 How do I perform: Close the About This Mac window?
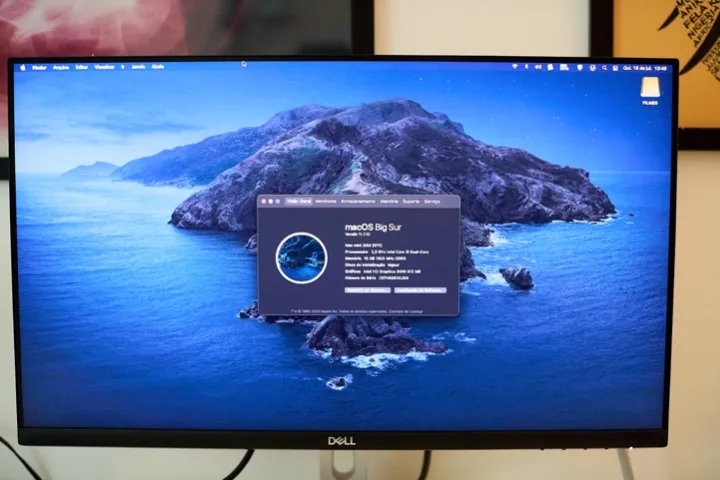coord(264,202)
